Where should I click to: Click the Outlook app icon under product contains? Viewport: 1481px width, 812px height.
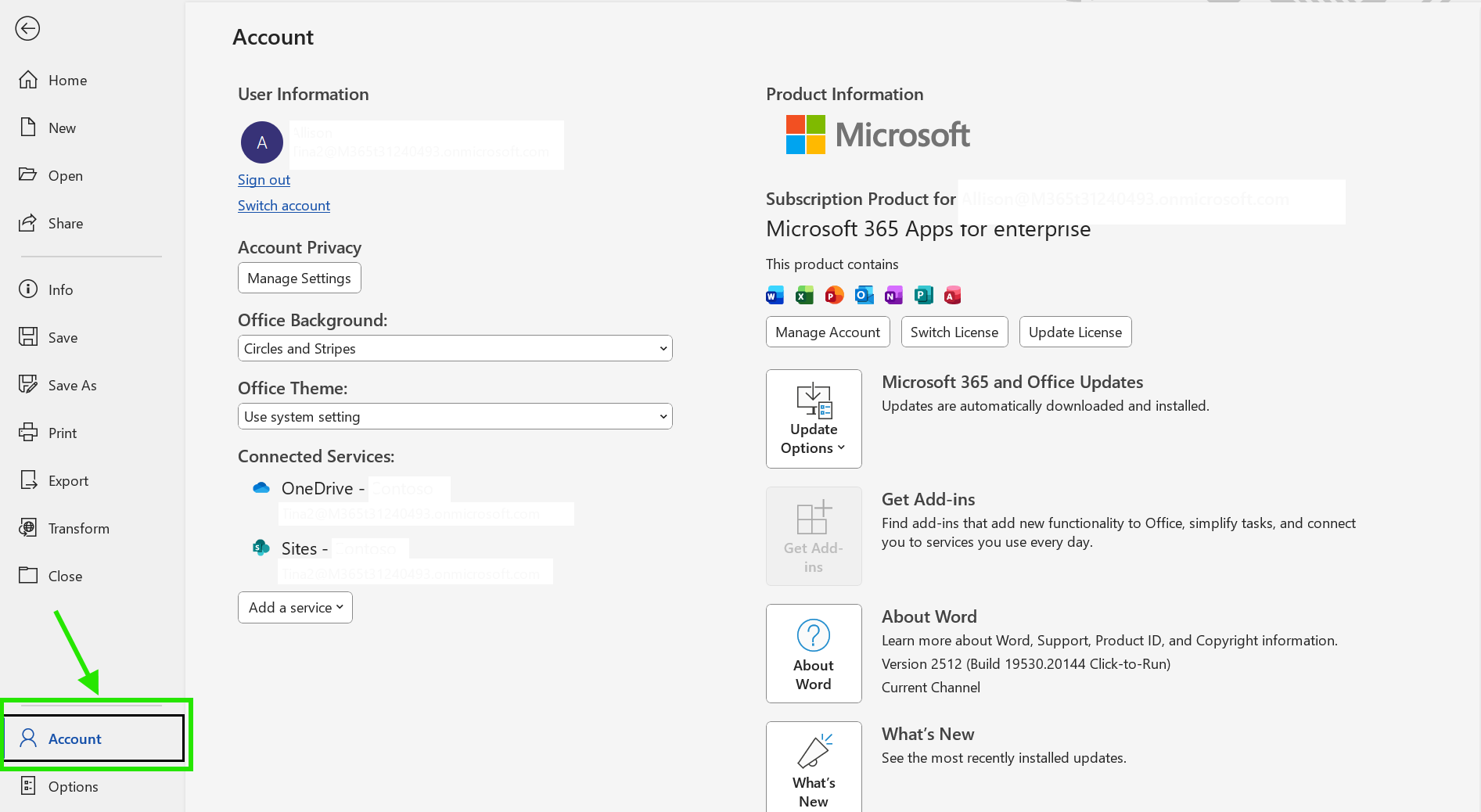[x=864, y=295]
